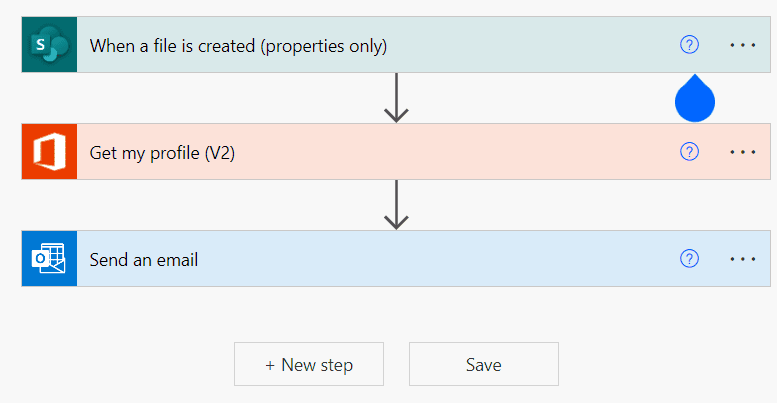Viewport: 777px width, 403px height.
Task: Insert a step after the SharePoint trigger arrow
Action: 397,98
